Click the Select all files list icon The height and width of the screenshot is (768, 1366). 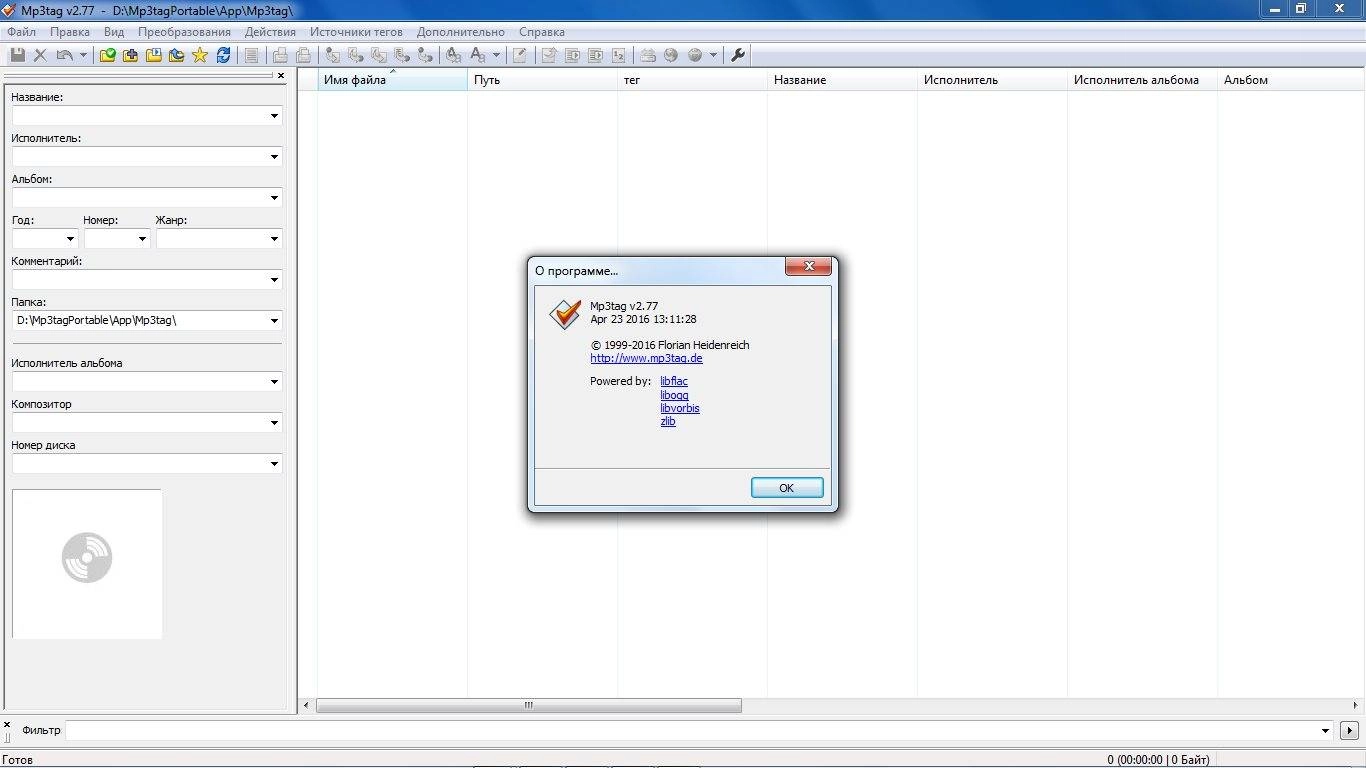pos(251,55)
